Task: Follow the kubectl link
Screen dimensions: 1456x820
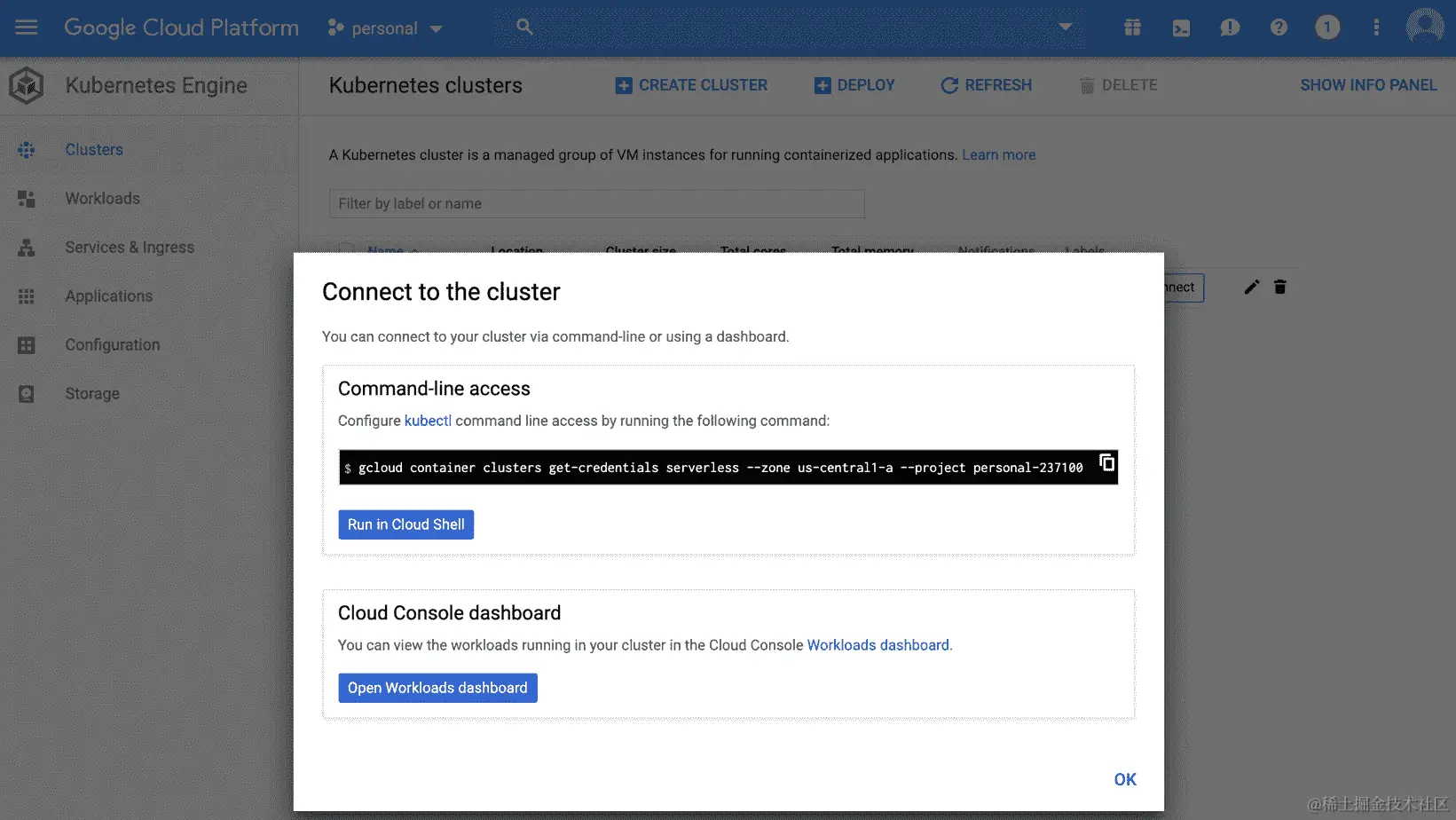Action: [x=428, y=421]
